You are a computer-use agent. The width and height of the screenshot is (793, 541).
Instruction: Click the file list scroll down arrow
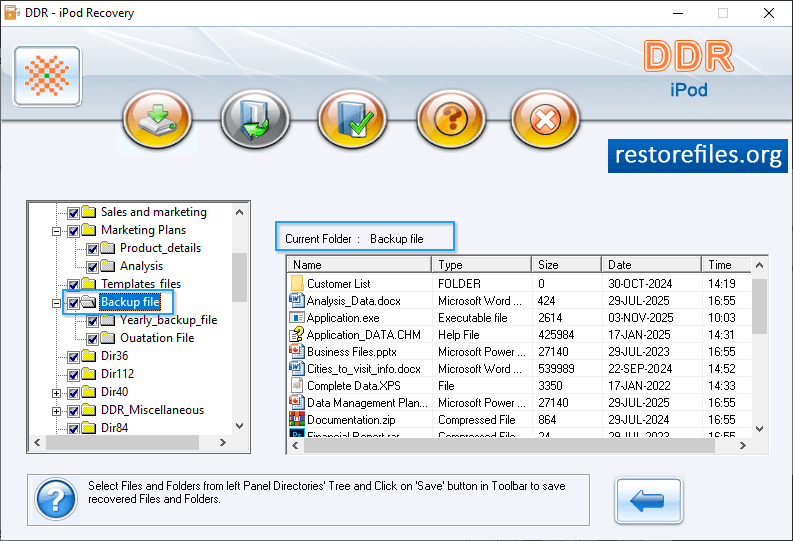click(x=760, y=429)
